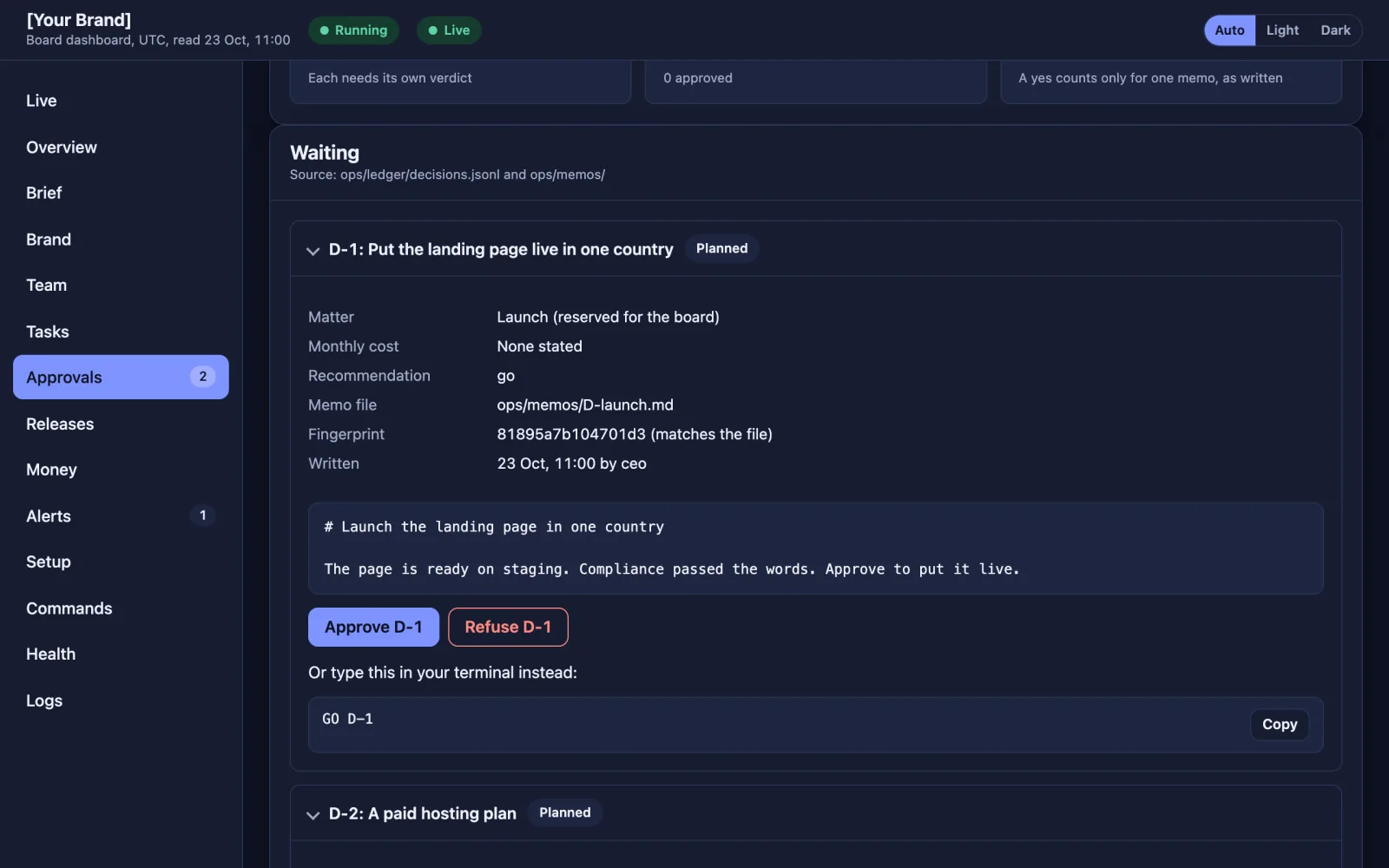Image resolution: width=1389 pixels, height=868 pixels.
Task: Click the Recommendation value 'go'
Action: click(x=505, y=376)
